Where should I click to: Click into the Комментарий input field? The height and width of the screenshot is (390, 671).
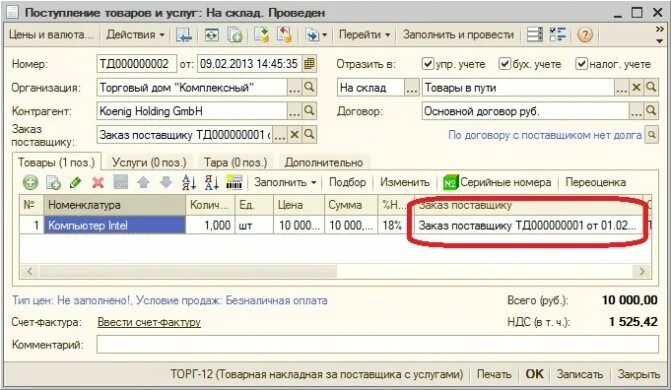pos(377,345)
